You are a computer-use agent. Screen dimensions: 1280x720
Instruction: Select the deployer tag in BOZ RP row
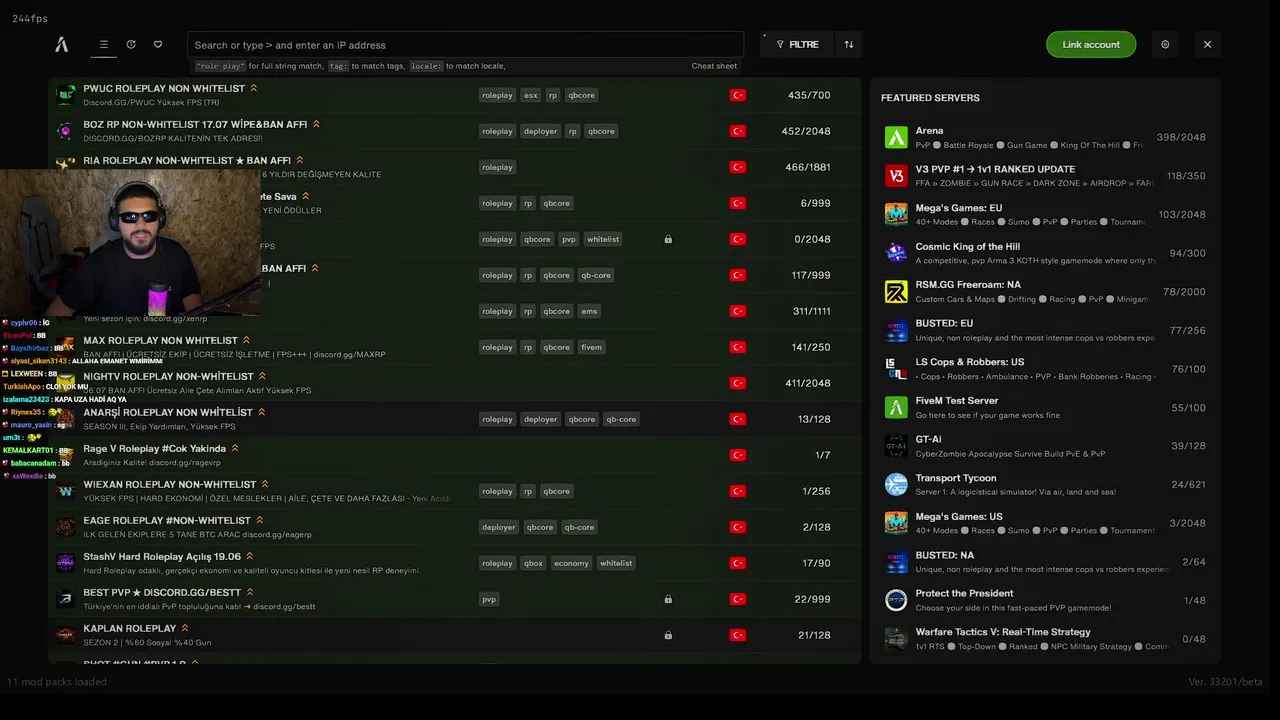[540, 131]
